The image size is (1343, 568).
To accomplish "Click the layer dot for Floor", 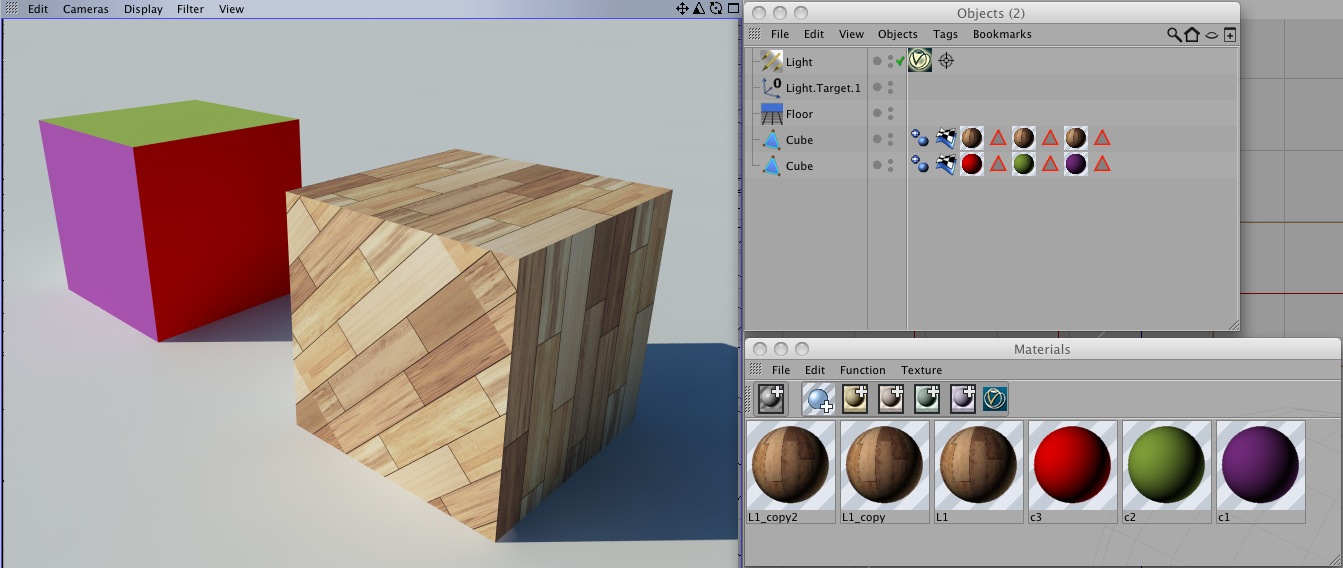I will click(x=877, y=113).
